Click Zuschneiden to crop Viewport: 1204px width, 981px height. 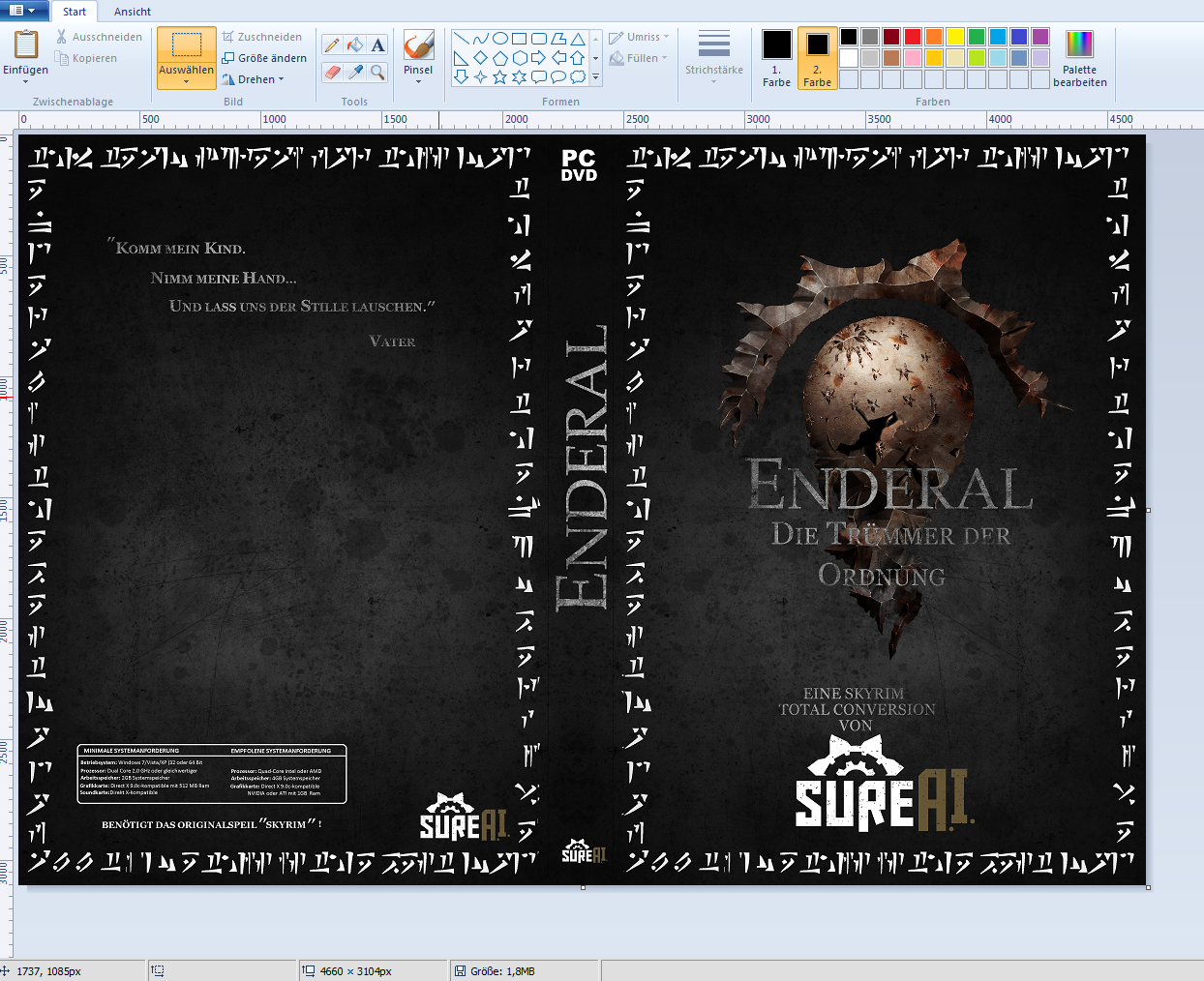pyautogui.click(x=262, y=37)
